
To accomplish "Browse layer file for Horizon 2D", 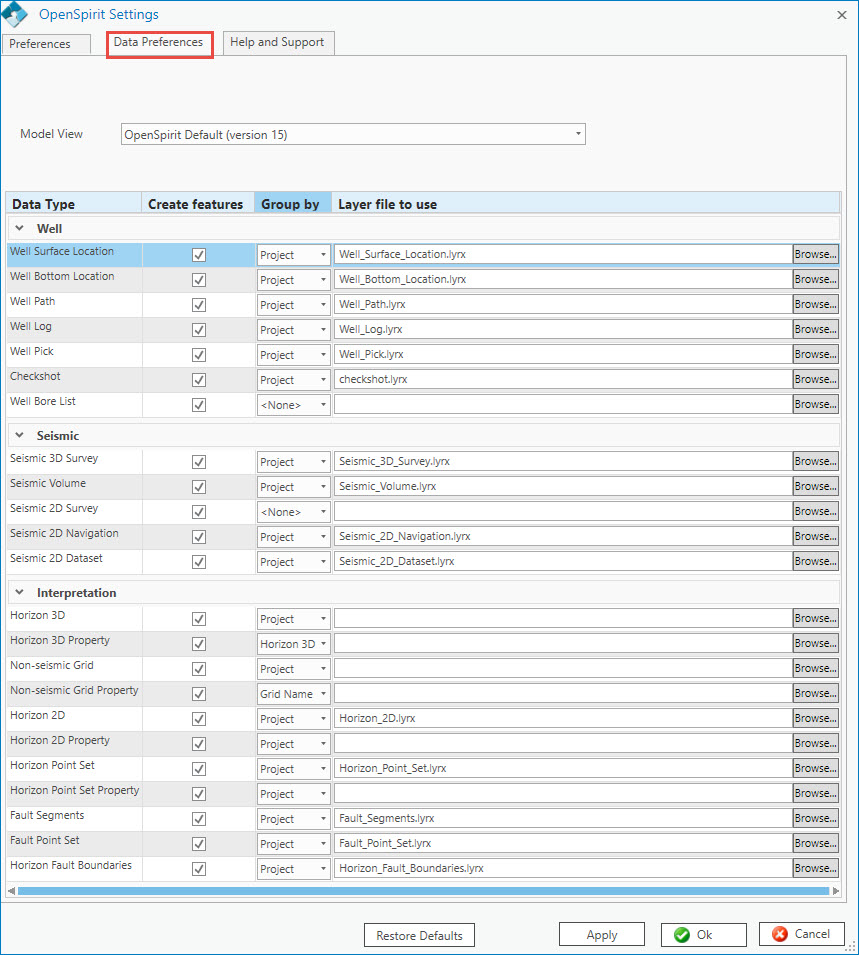I will click(816, 719).
